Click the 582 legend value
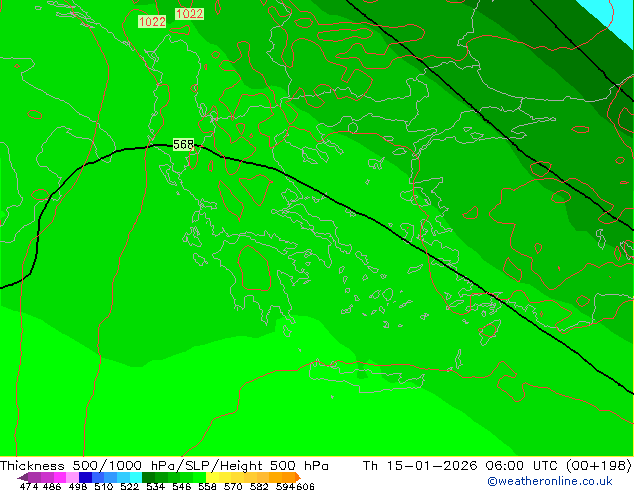 (259, 486)
